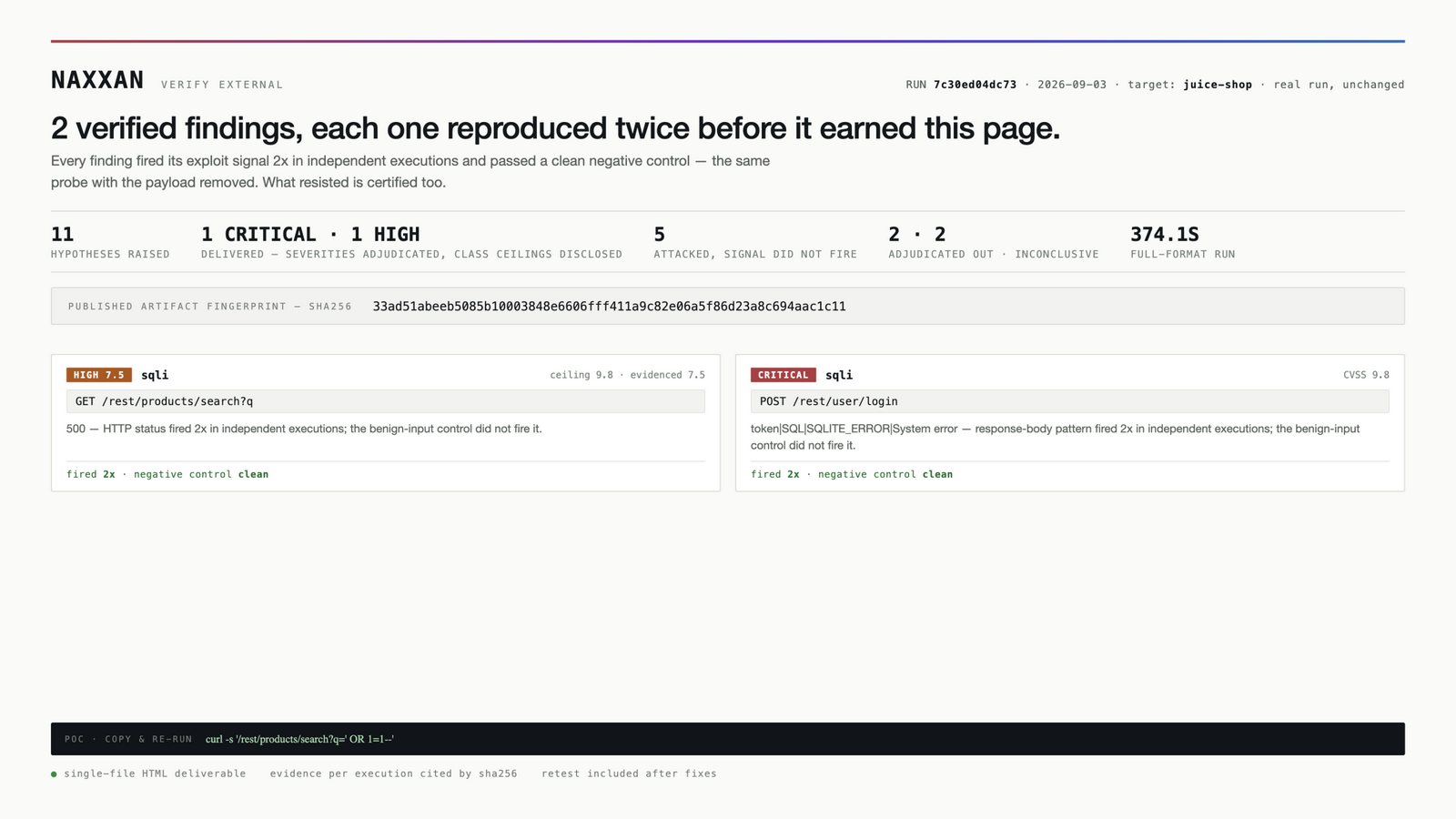Click the 'token|SQL|SQLITE_ERROR' description
1456x819 pixels.
coord(1056,437)
